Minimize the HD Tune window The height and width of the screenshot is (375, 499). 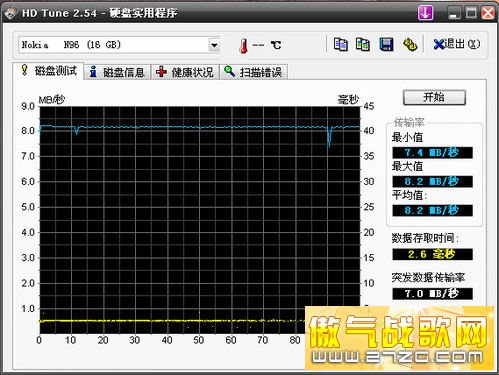[453, 13]
